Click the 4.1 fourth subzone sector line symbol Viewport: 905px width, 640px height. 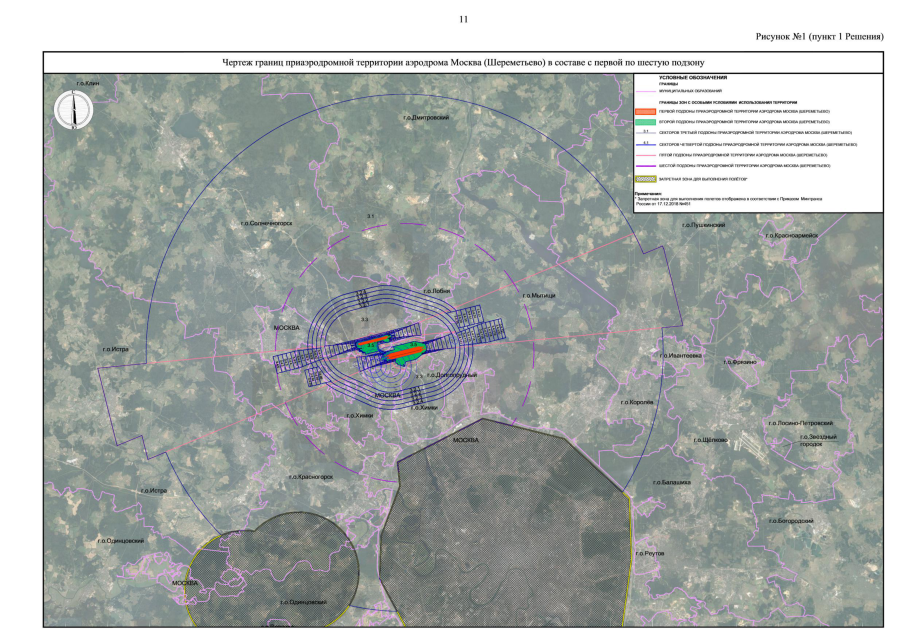[x=646, y=144]
